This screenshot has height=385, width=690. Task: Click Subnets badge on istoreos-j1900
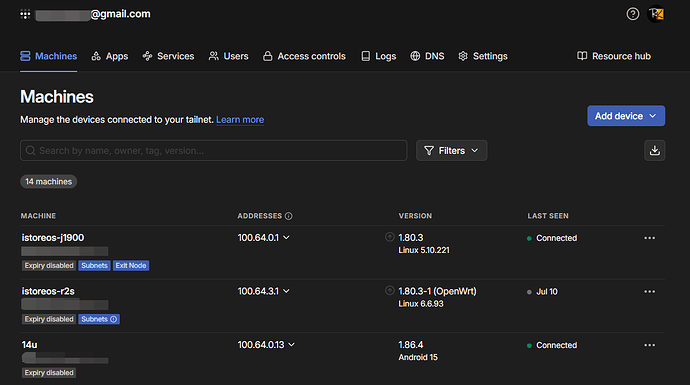coord(94,266)
